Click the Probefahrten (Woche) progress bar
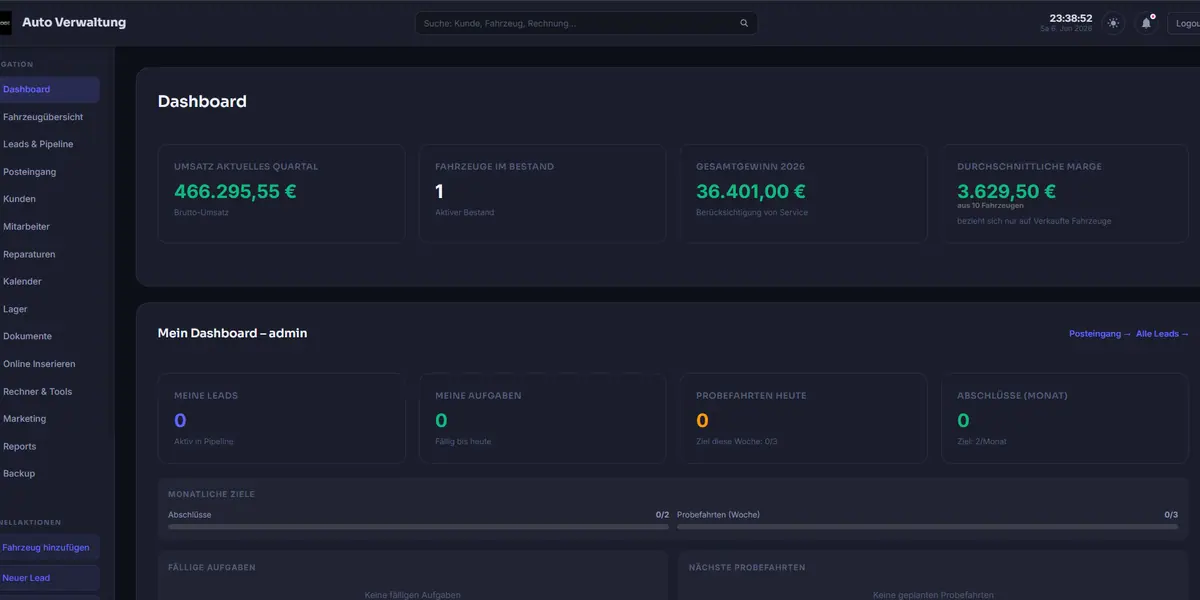This screenshot has height=600, width=1200. tap(927, 526)
